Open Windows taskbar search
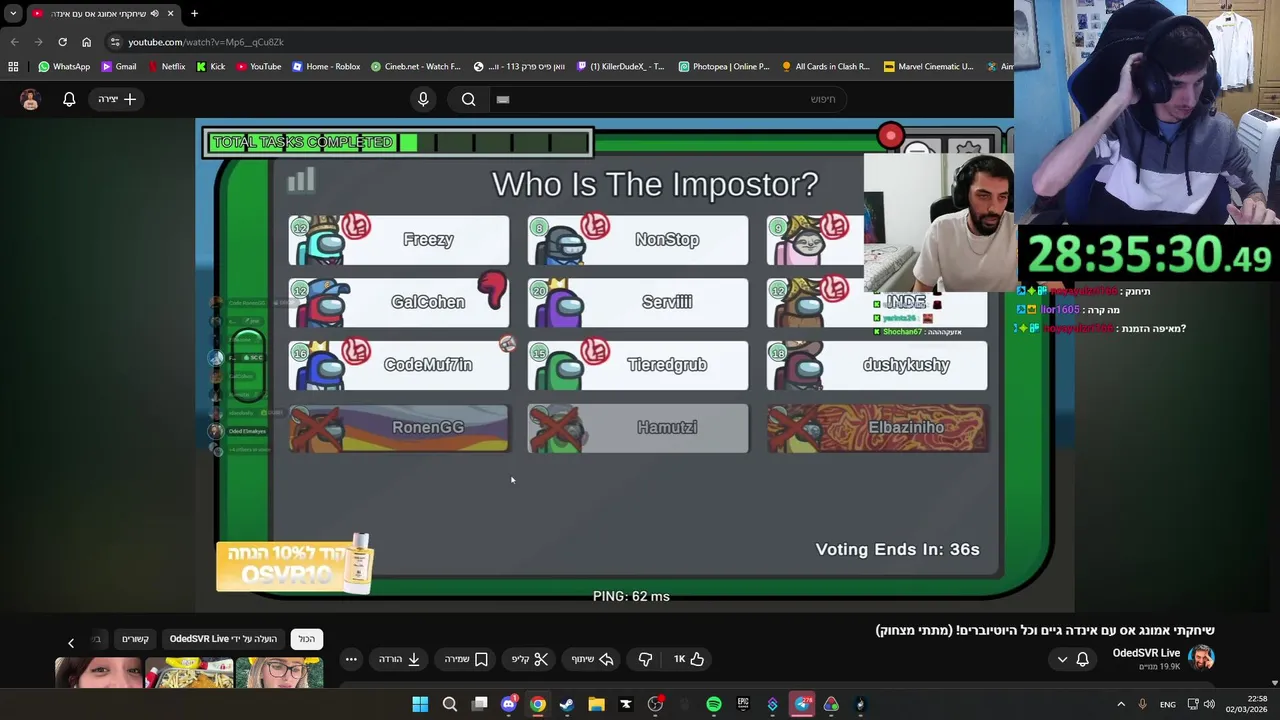Image resolution: width=1280 pixels, height=720 pixels. point(450,704)
